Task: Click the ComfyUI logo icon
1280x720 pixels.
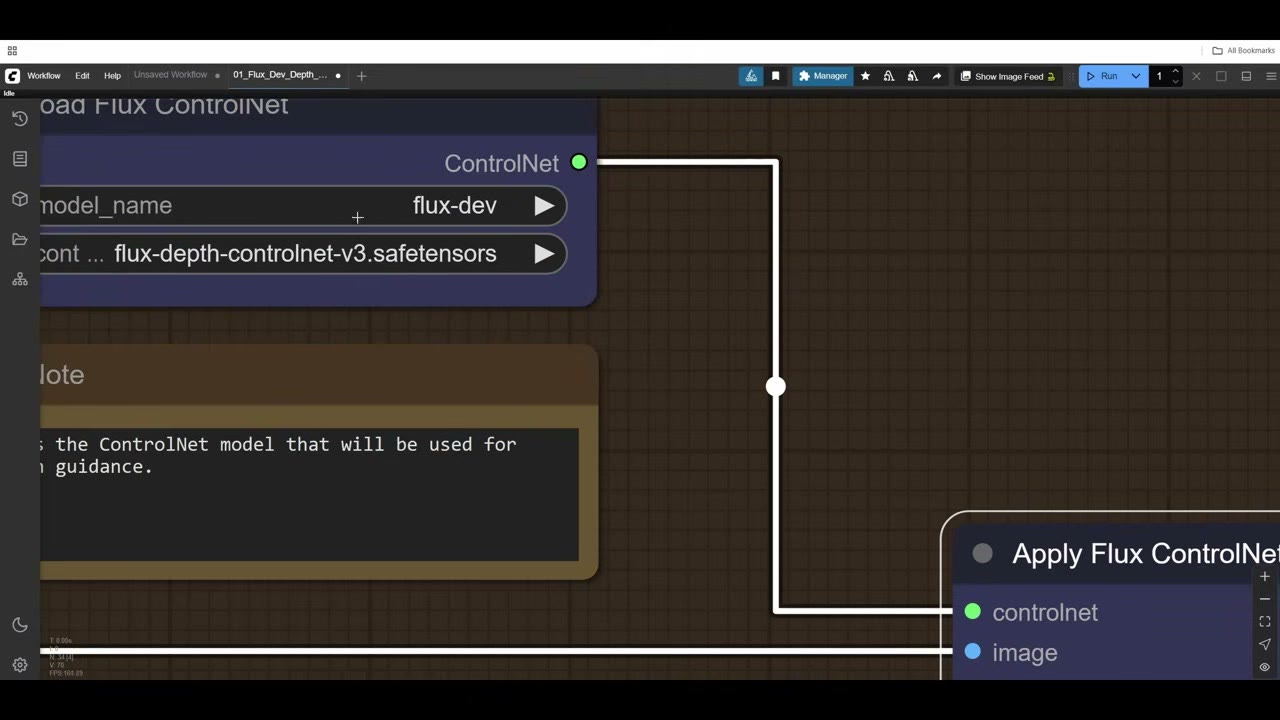Action: (x=12, y=76)
